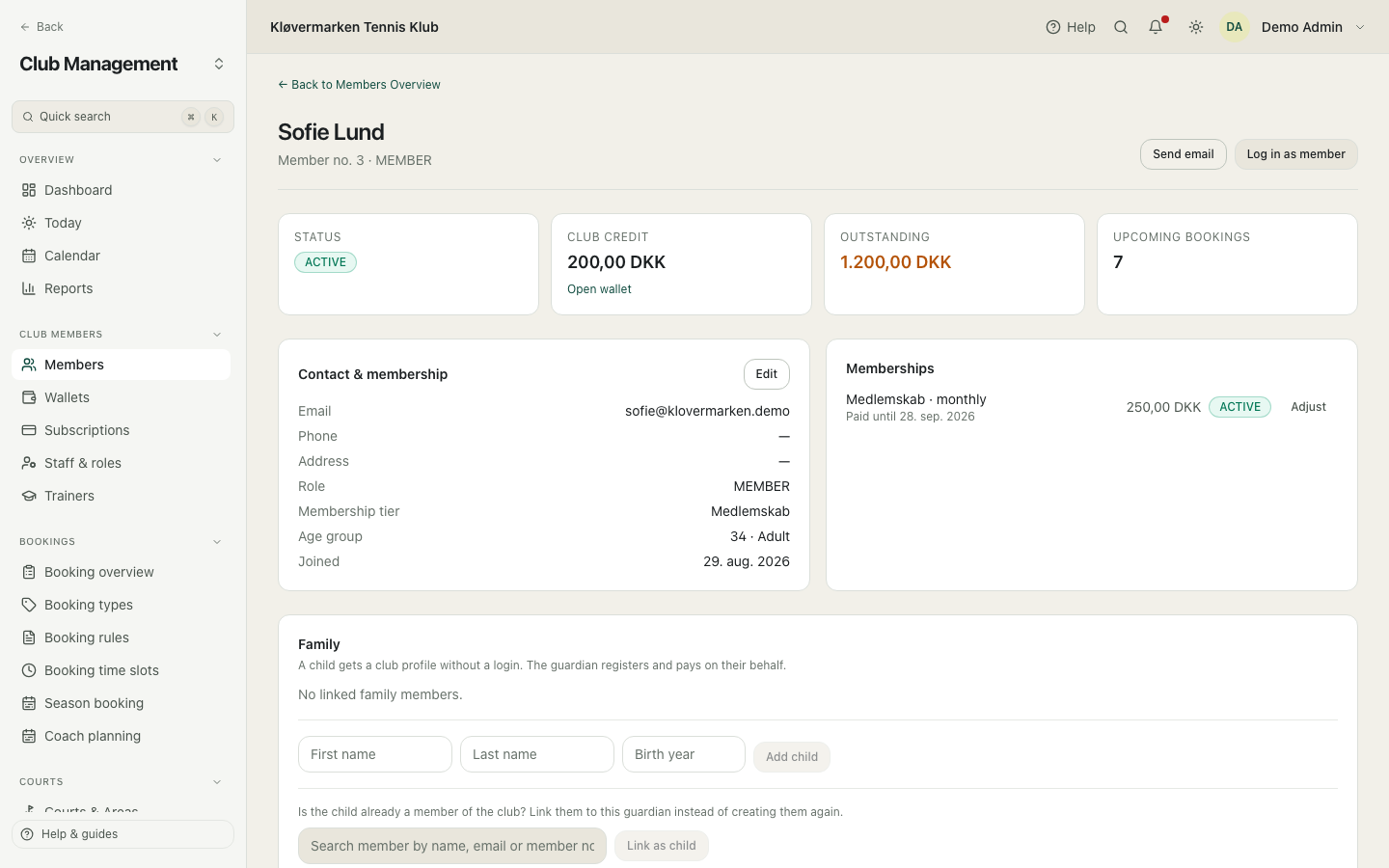
Task: Open the search icon in top bar
Action: 1121,27
